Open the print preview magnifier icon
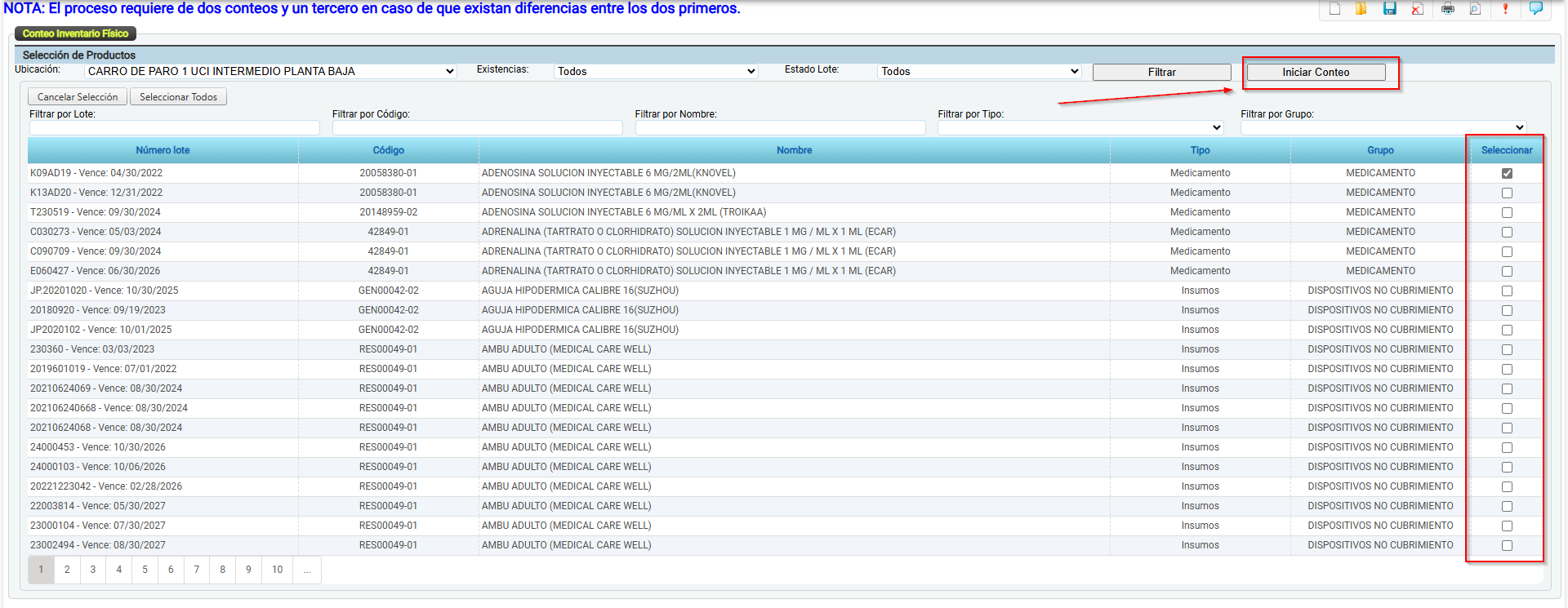The width and height of the screenshot is (1568, 608). click(1475, 9)
